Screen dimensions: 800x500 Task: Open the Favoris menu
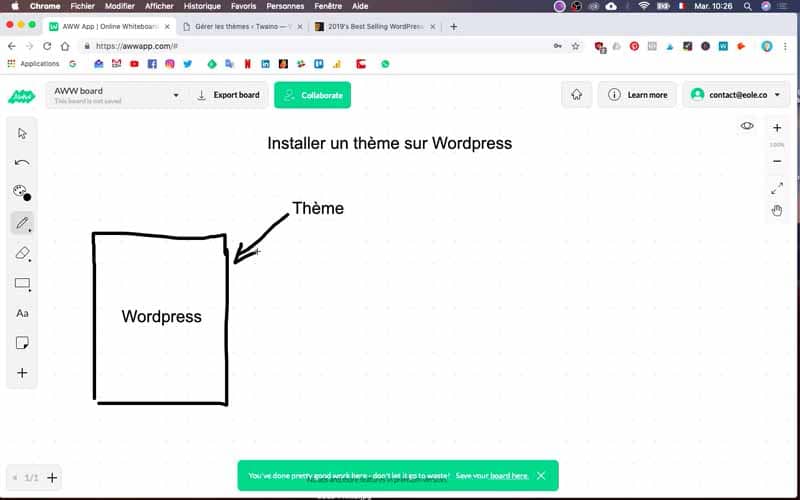[243, 6]
